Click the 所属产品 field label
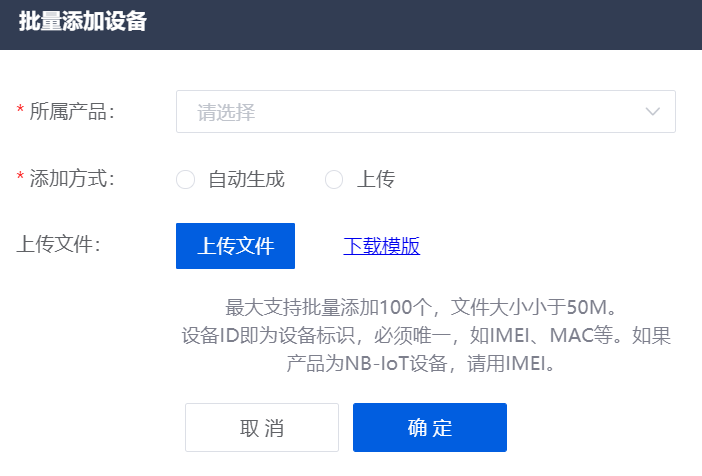This screenshot has width=702, height=476. tap(72, 112)
